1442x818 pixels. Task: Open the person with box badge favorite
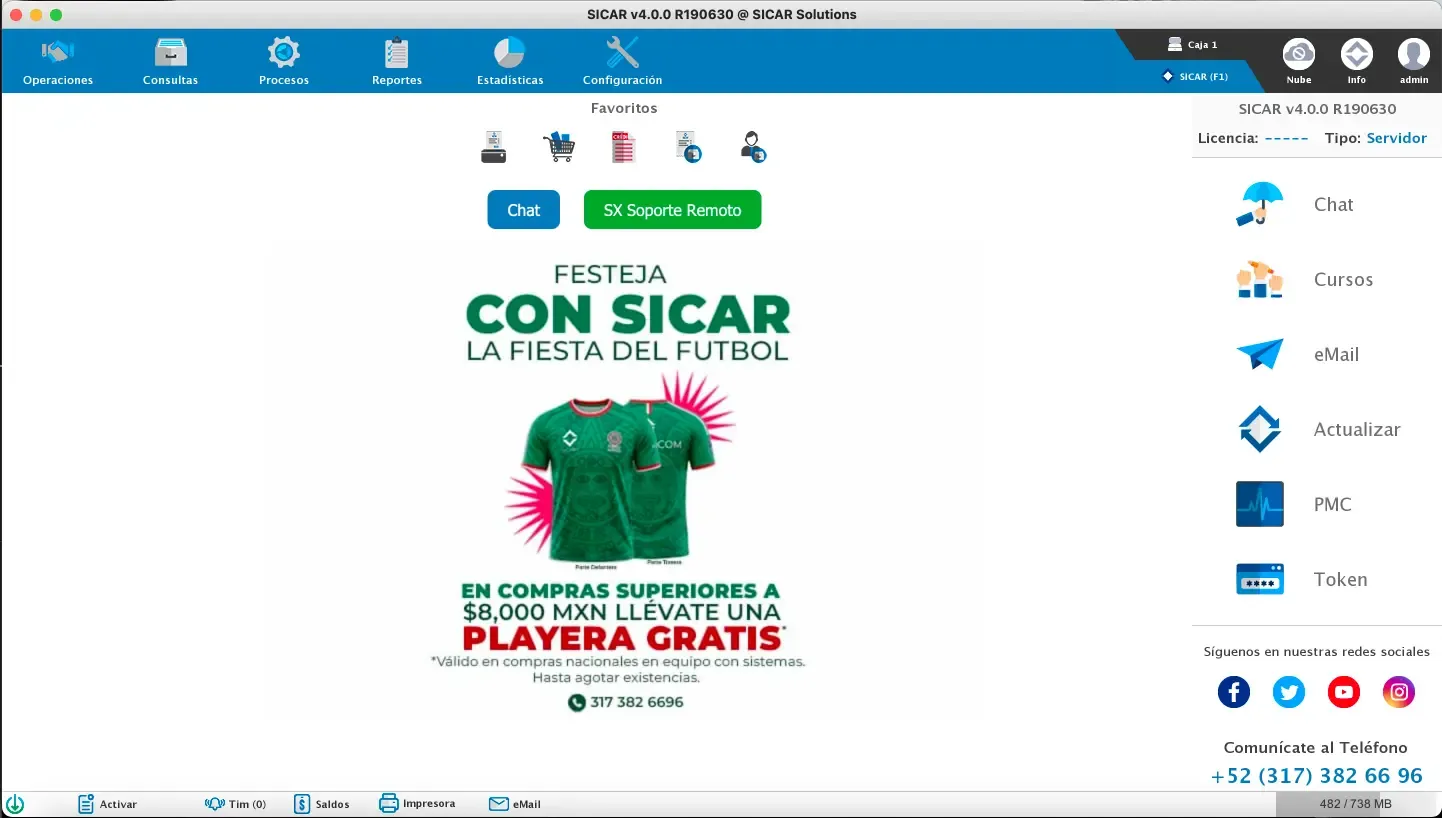click(x=753, y=147)
